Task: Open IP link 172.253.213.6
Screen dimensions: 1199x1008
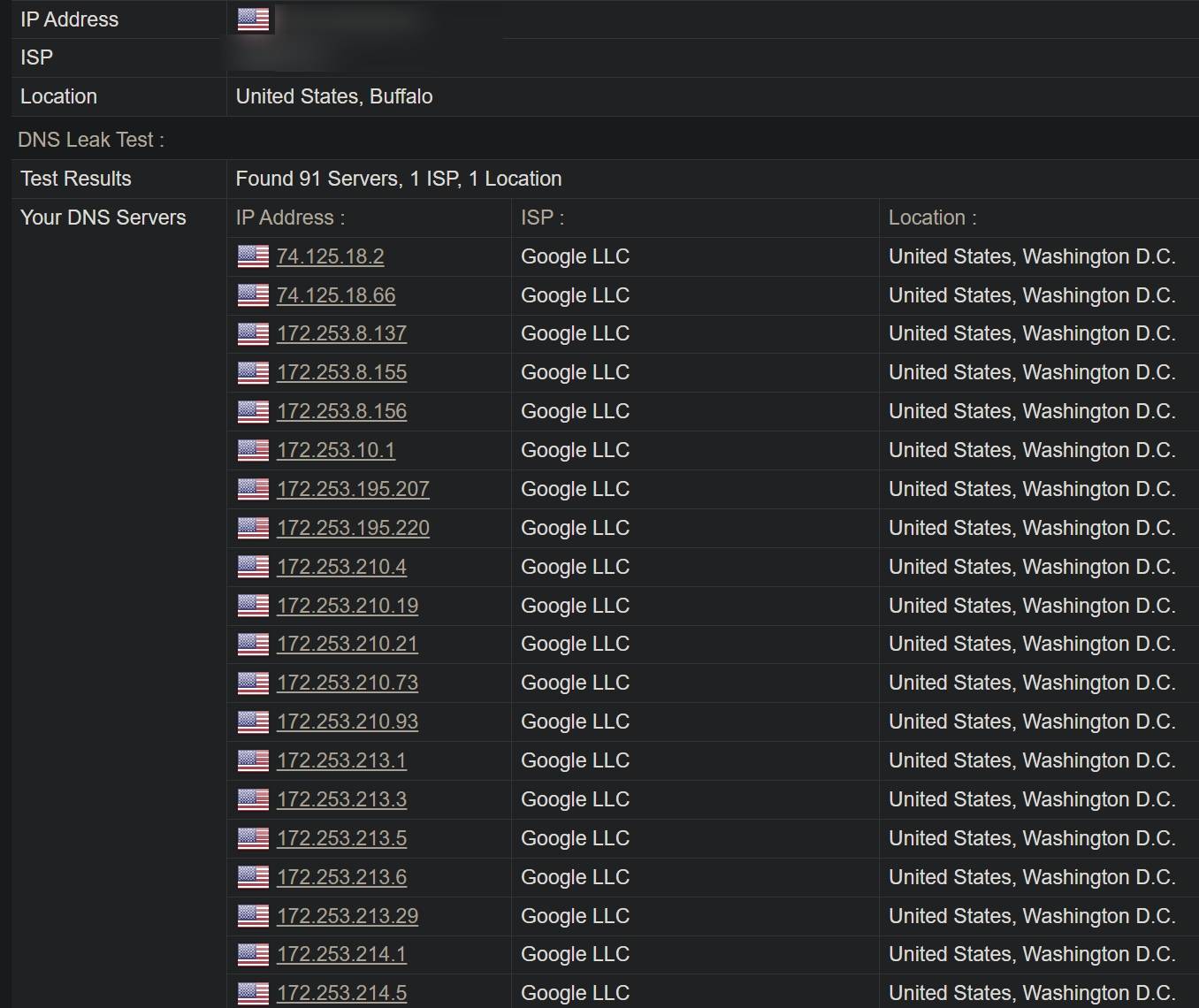Action: coord(341,877)
